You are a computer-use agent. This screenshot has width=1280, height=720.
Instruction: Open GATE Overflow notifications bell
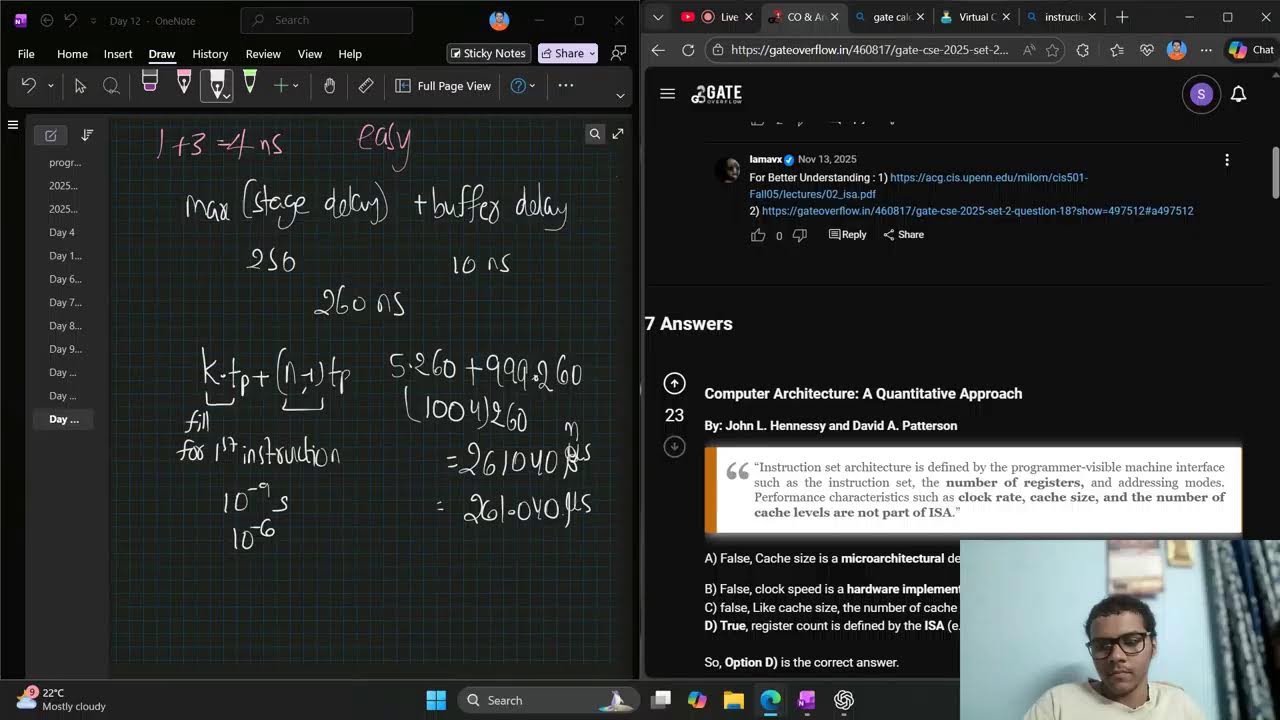coord(1238,94)
